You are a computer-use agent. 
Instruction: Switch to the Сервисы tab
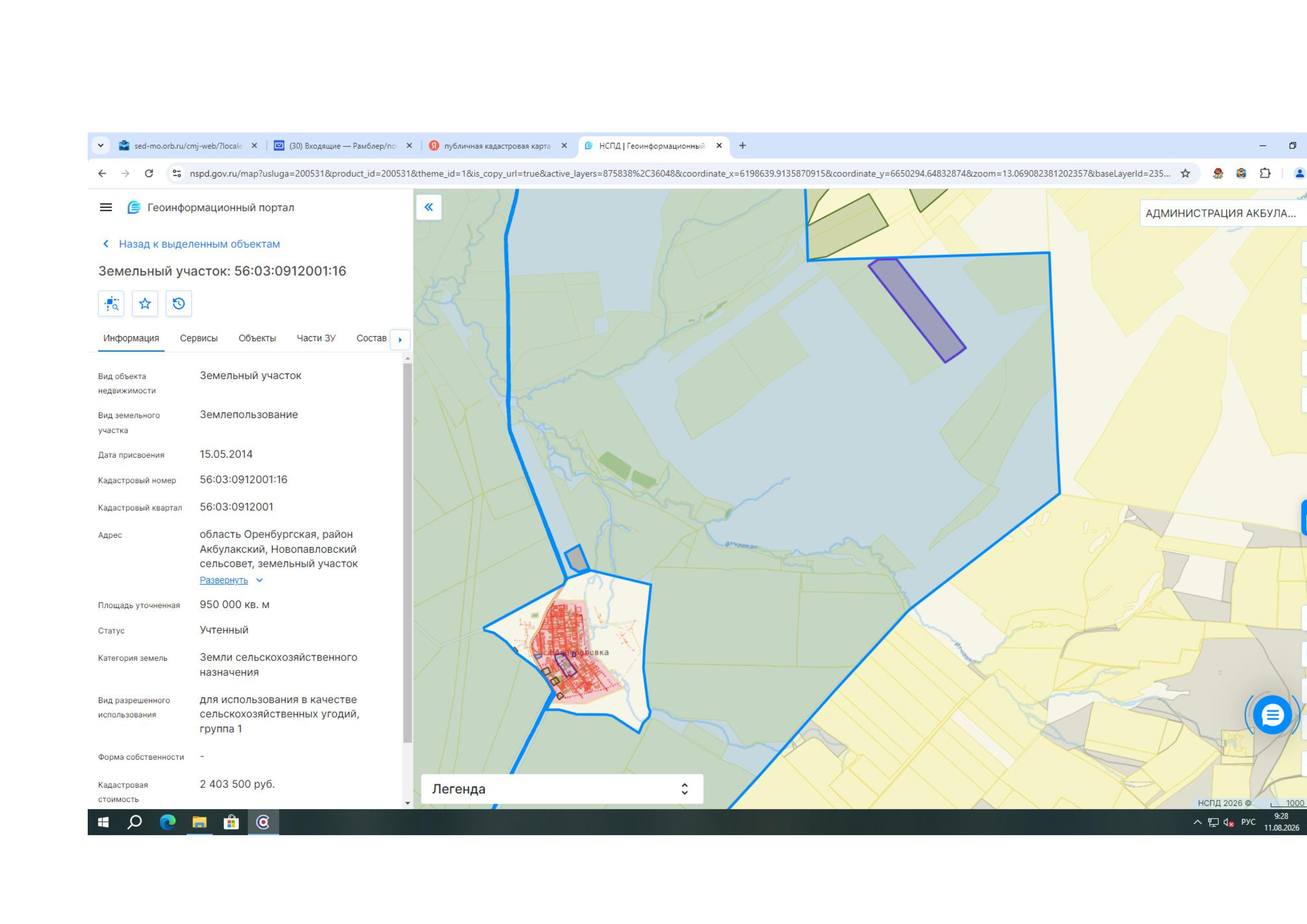click(199, 338)
